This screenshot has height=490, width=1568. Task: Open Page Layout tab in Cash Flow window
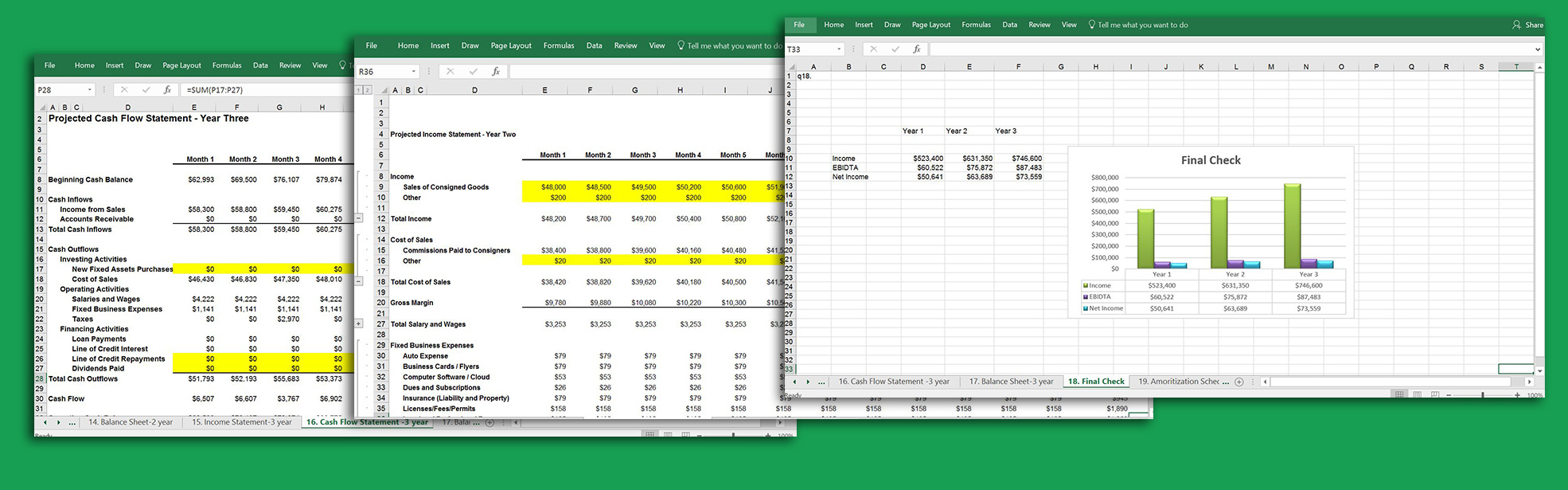coord(181,65)
